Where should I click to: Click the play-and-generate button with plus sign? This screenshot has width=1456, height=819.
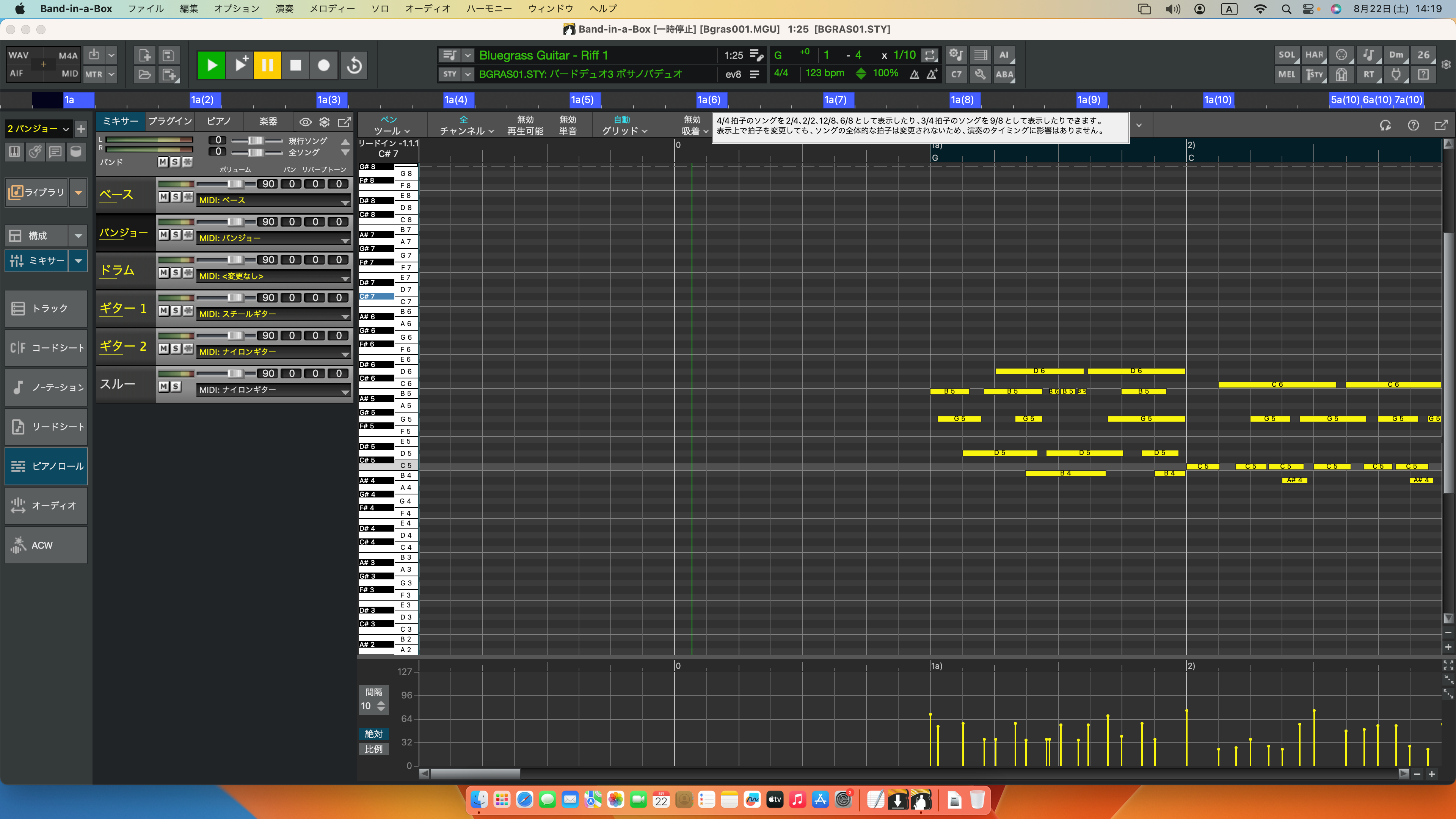pos(240,65)
